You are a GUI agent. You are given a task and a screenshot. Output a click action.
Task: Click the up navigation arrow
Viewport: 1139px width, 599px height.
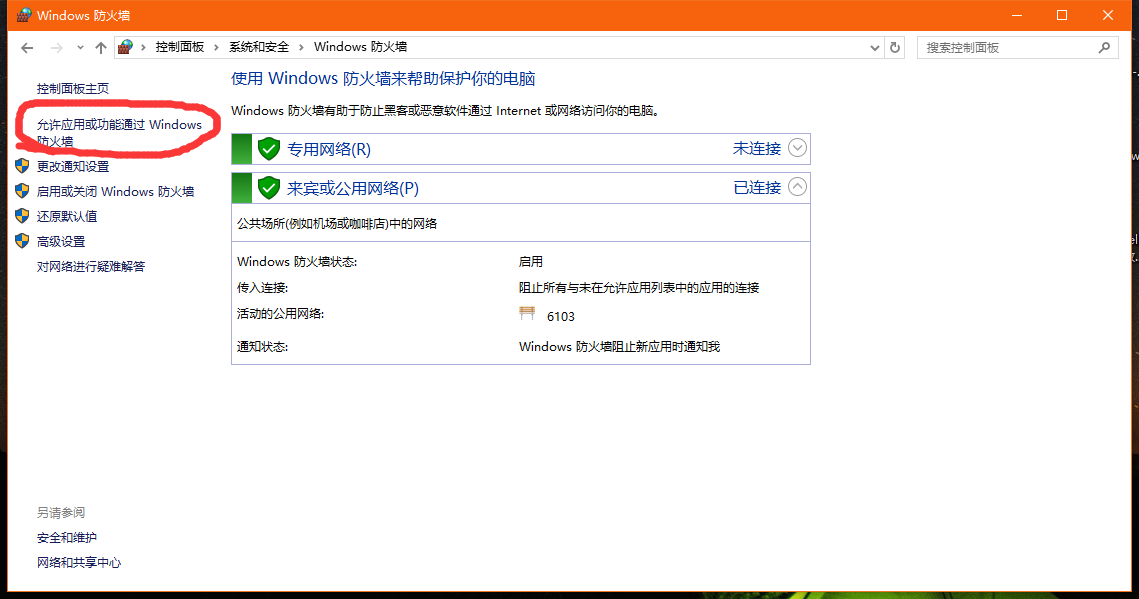[x=100, y=47]
